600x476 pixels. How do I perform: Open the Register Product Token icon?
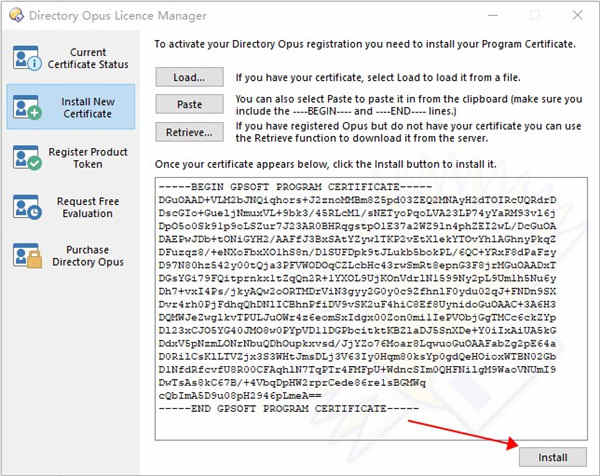coord(27,157)
